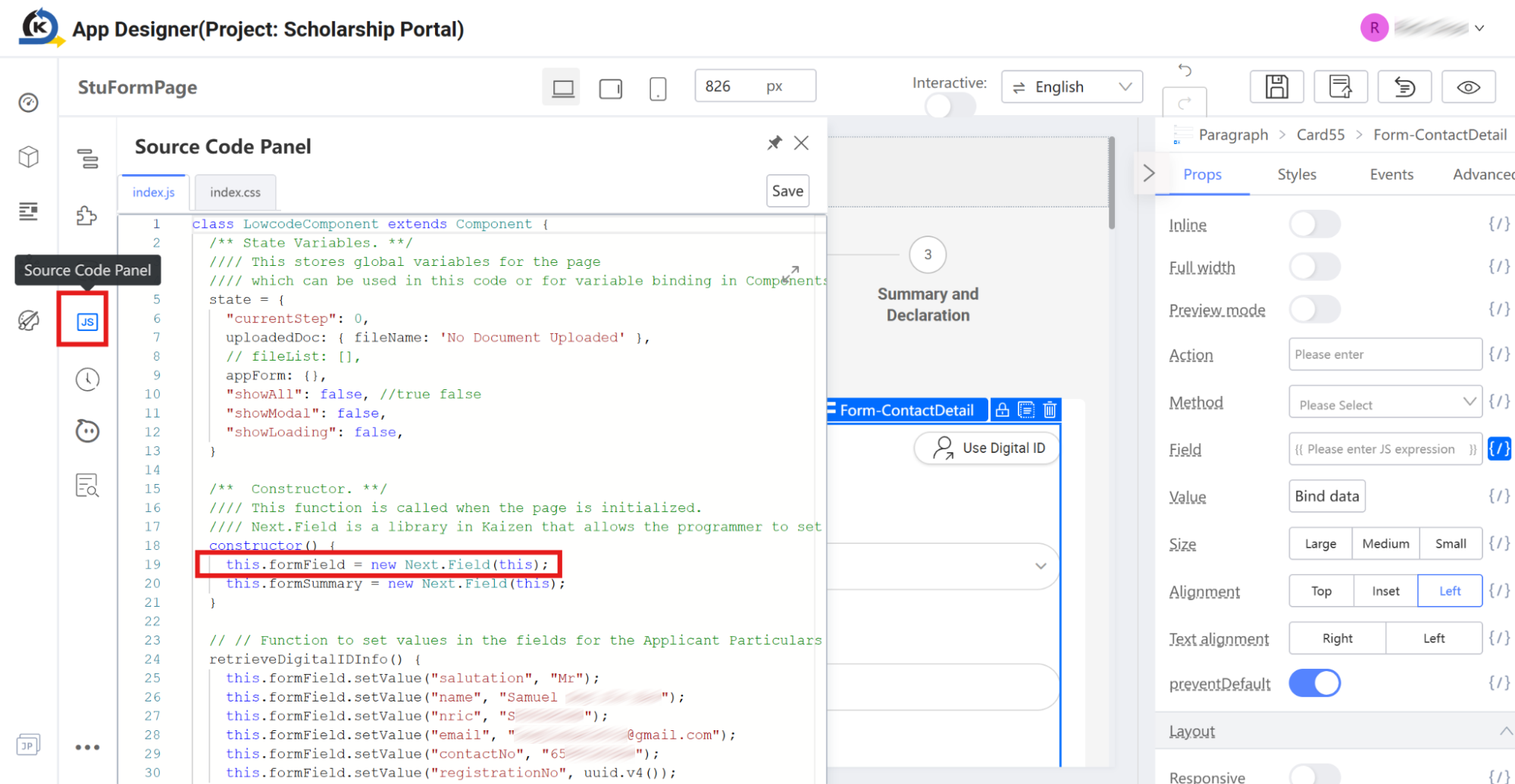The width and height of the screenshot is (1515, 784).
Task: Toggle the Inline switch
Action: tap(1314, 224)
